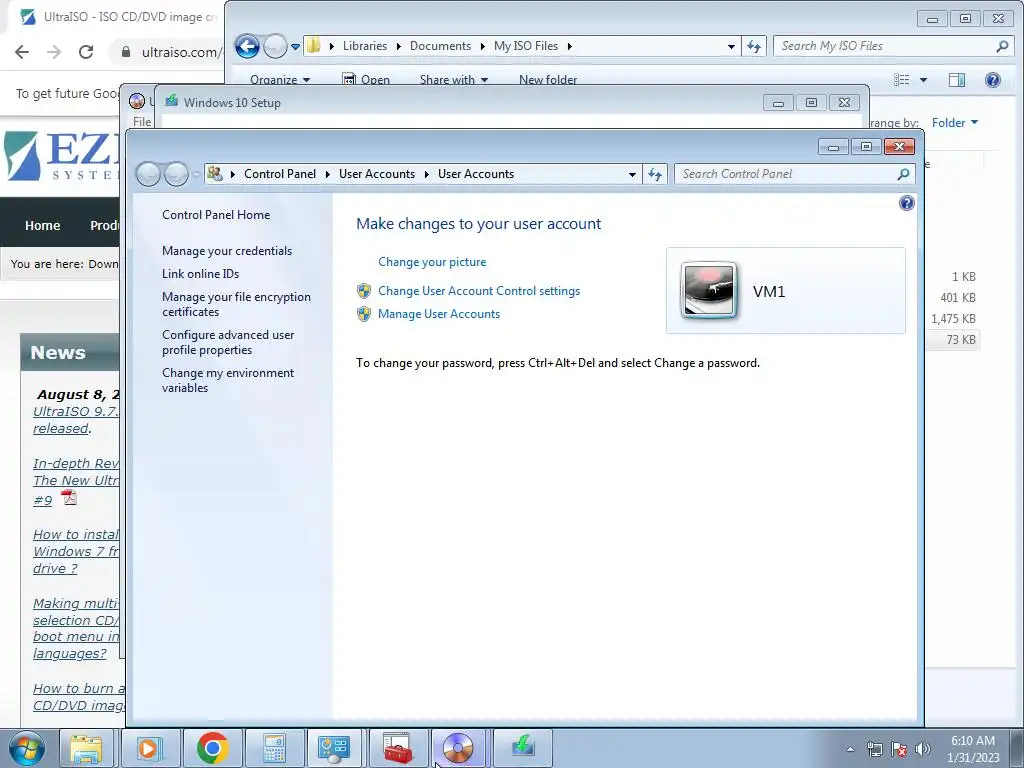Screen dimensions: 1024x768
Task: Open Share with dropdown in Explorer
Action: (x=454, y=79)
